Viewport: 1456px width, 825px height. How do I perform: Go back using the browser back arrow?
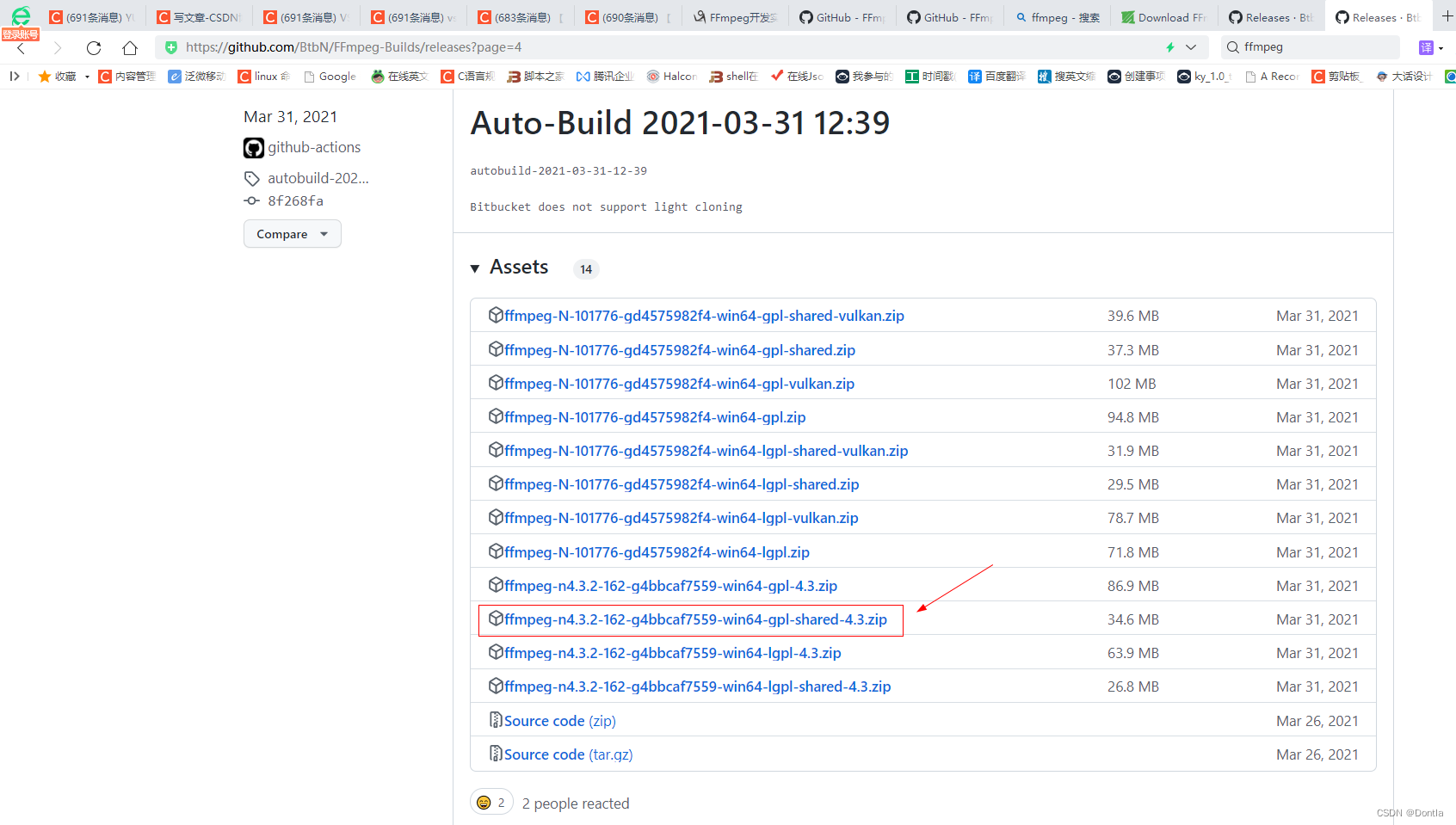tap(22, 48)
